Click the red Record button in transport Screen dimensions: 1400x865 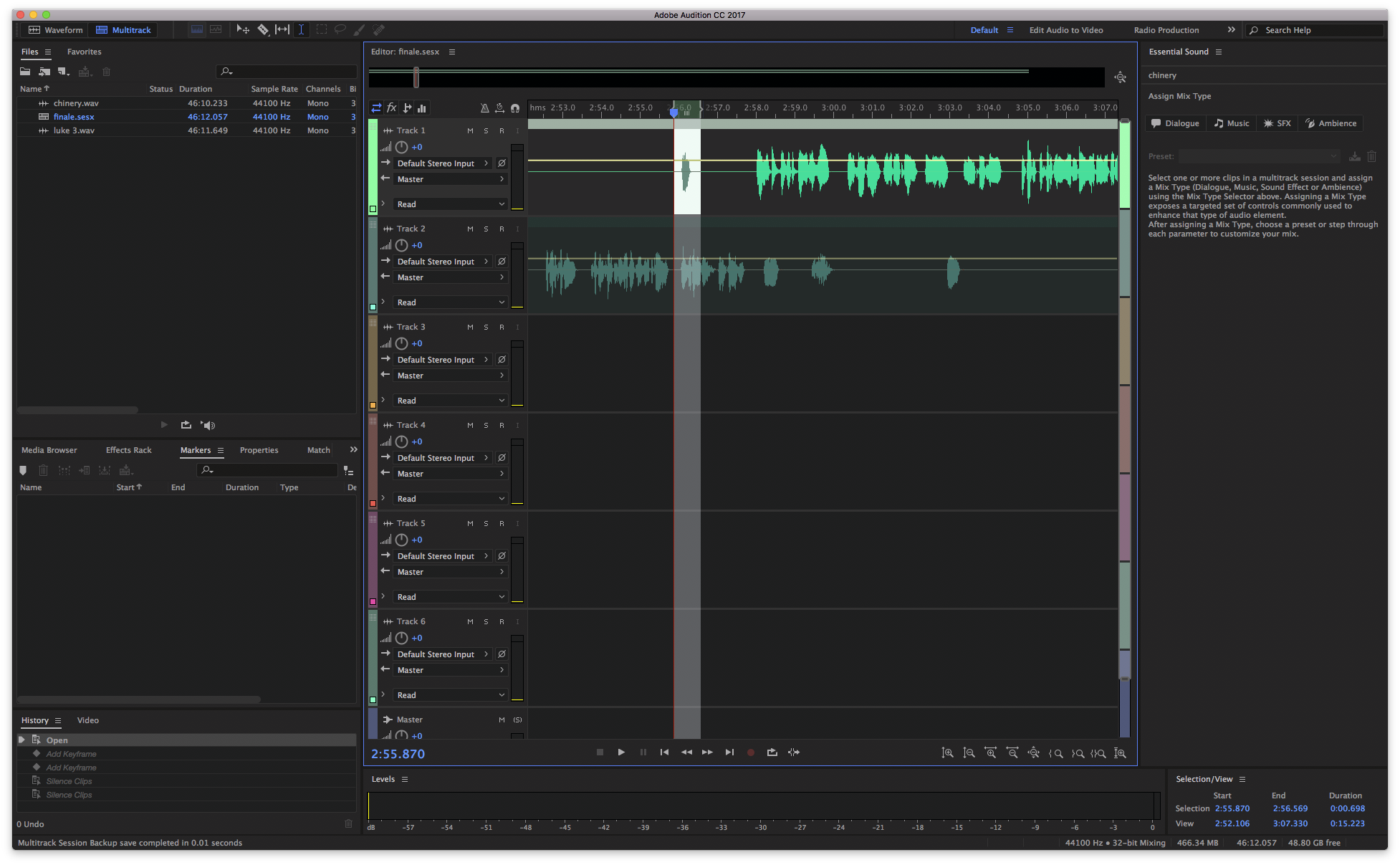click(x=750, y=752)
